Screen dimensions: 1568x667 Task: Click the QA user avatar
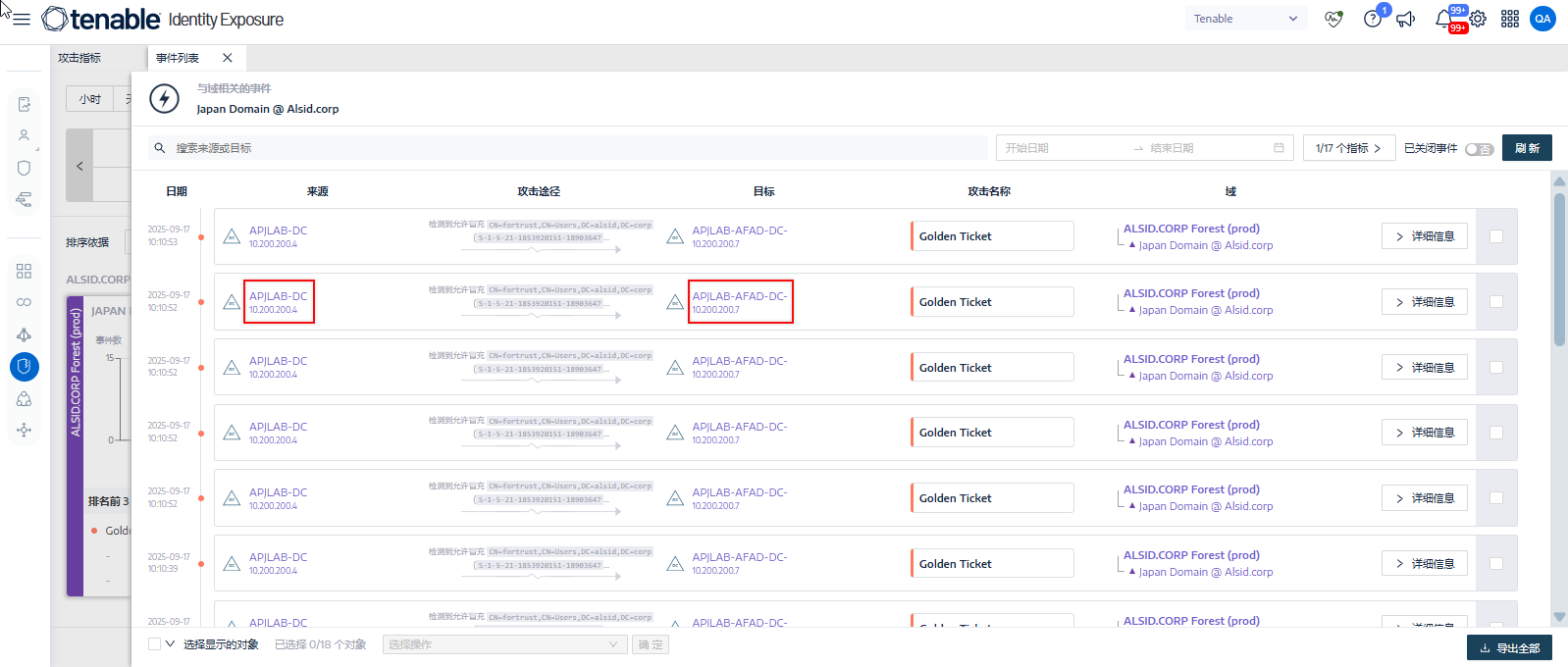[x=1542, y=19]
